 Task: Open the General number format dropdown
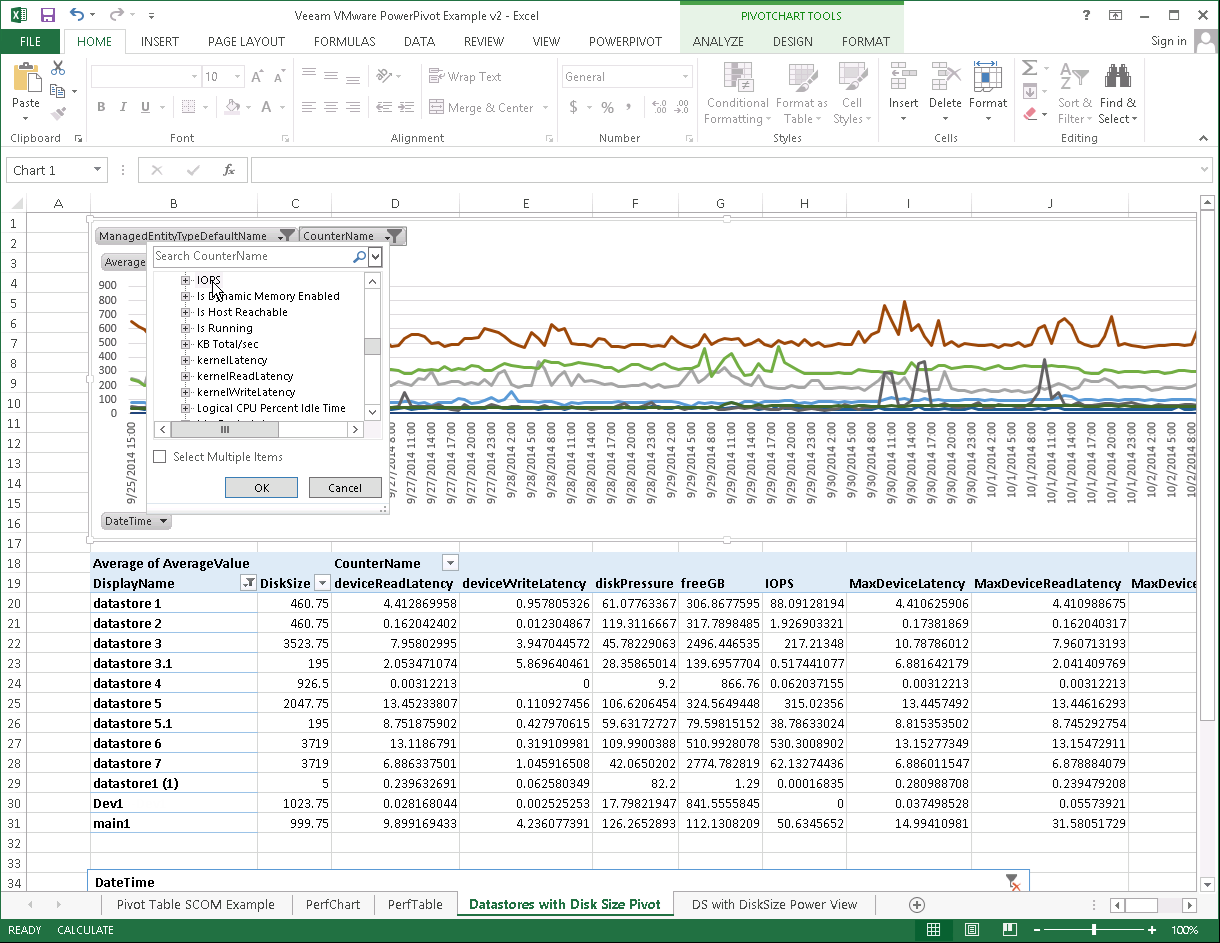click(686, 77)
